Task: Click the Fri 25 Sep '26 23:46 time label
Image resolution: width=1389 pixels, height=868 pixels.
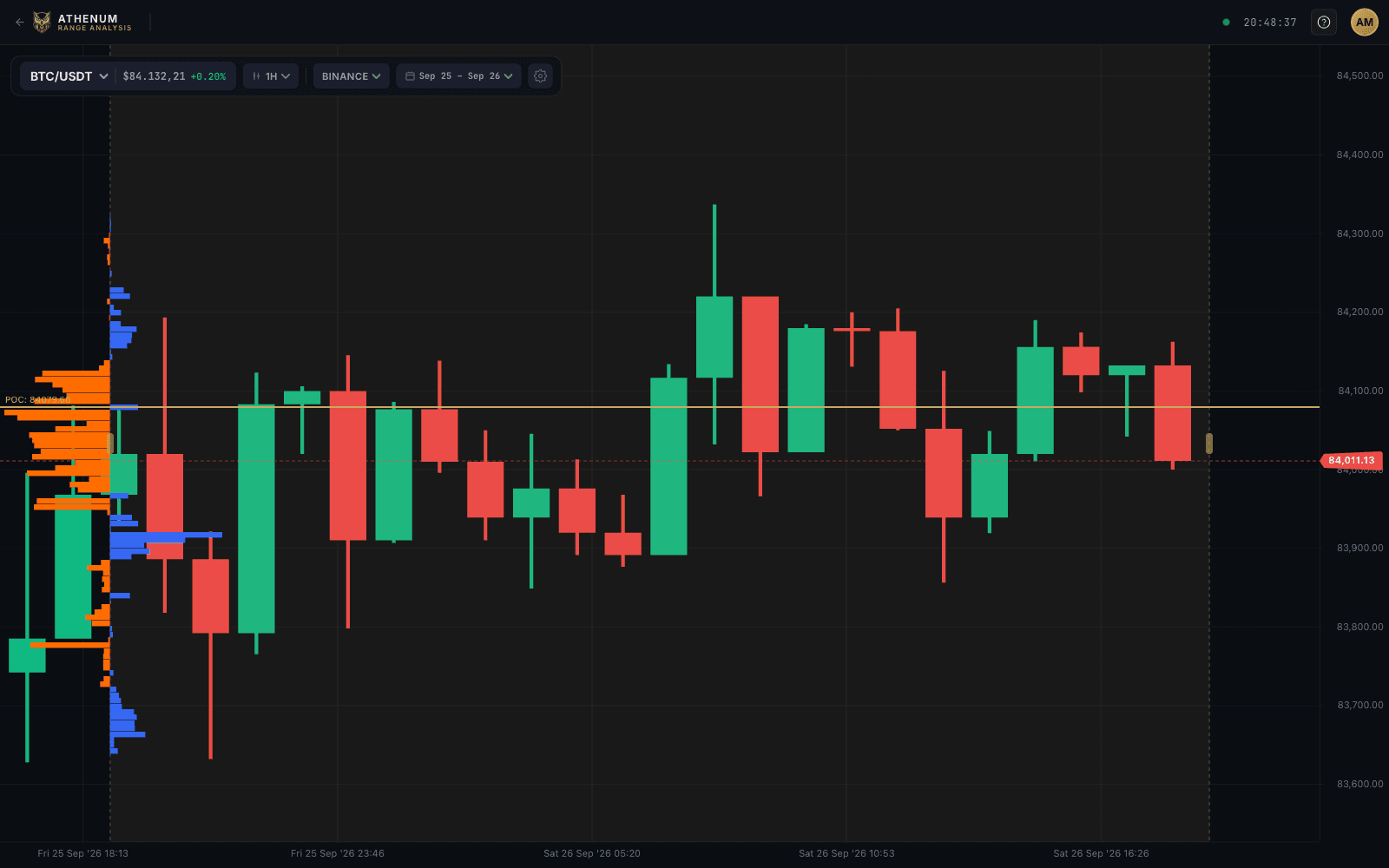Action: point(338,853)
